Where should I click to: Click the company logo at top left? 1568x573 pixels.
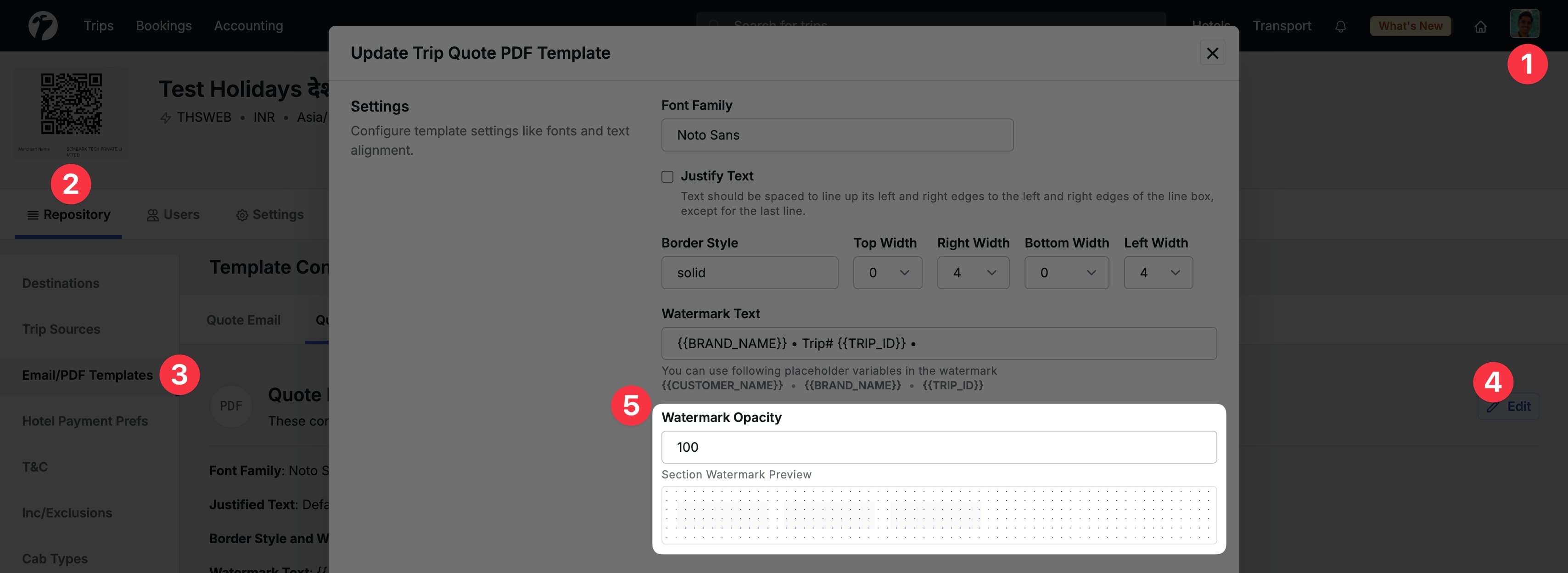43,26
